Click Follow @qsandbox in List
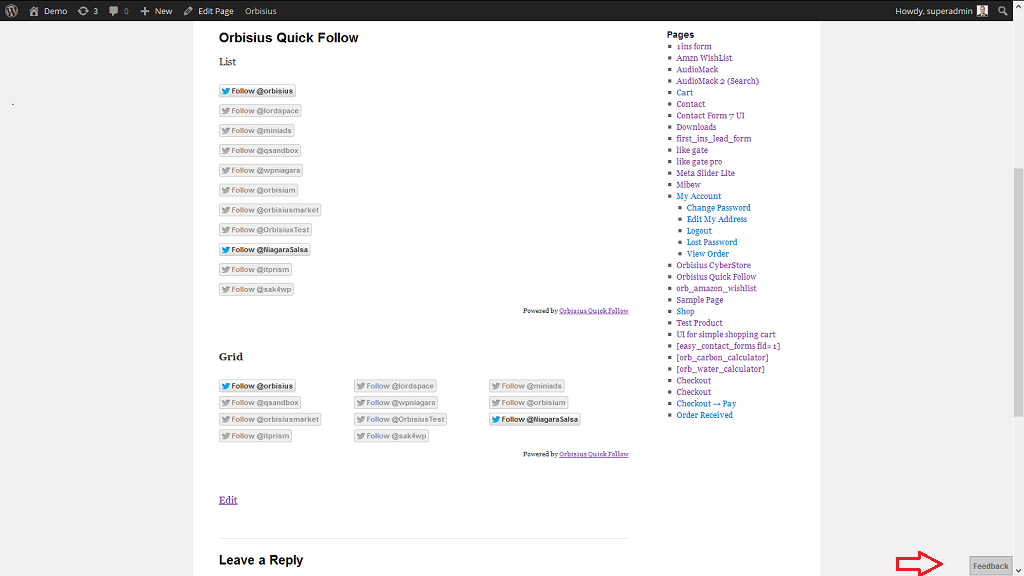 point(260,150)
